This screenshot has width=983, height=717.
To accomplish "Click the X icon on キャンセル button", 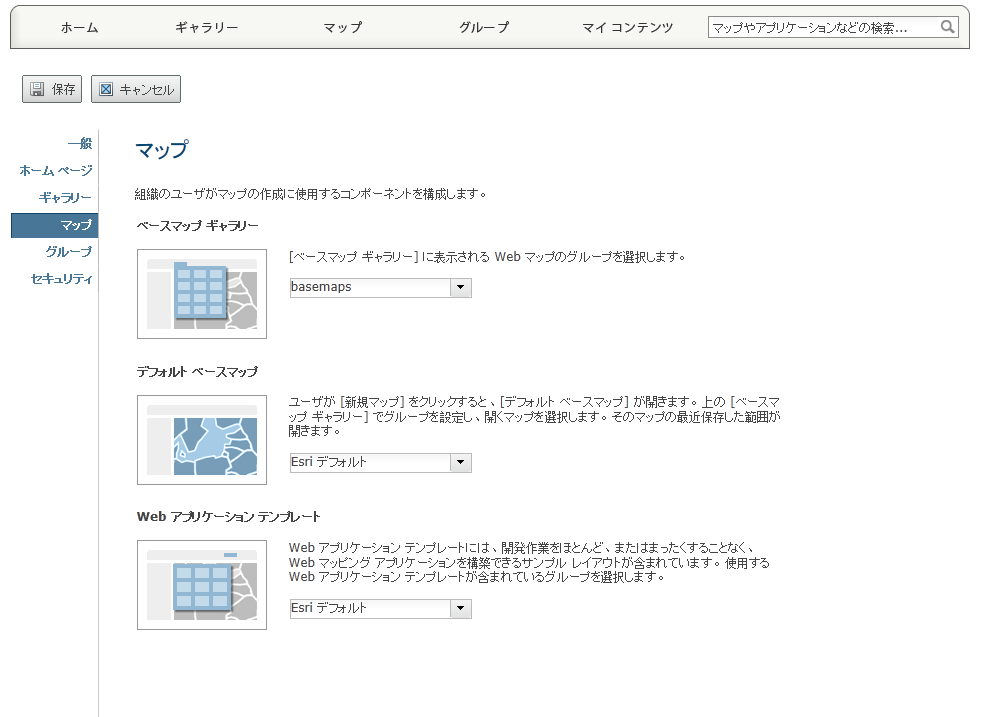I will pos(106,89).
